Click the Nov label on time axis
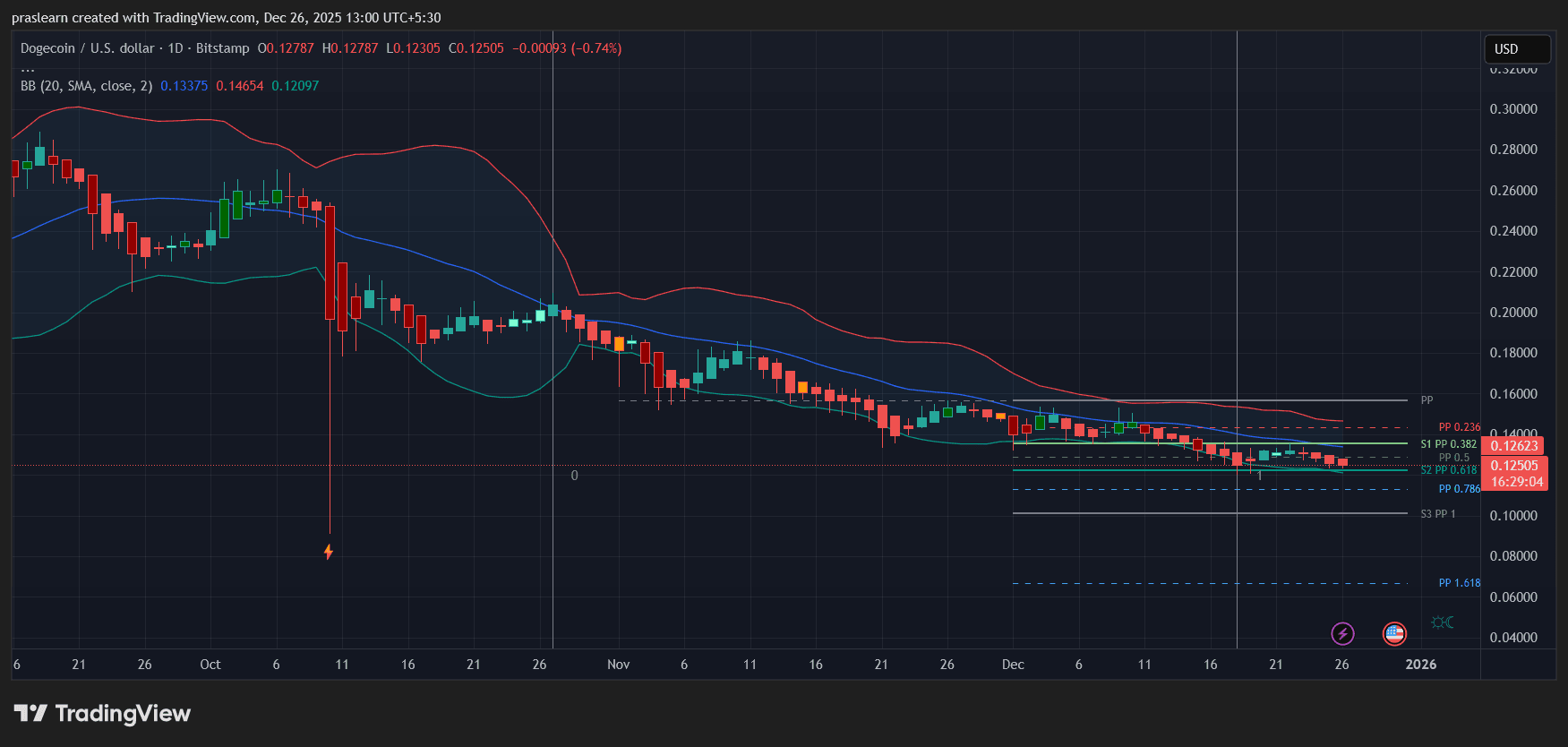The width and height of the screenshot is (1568, 747). coord(618,665)
